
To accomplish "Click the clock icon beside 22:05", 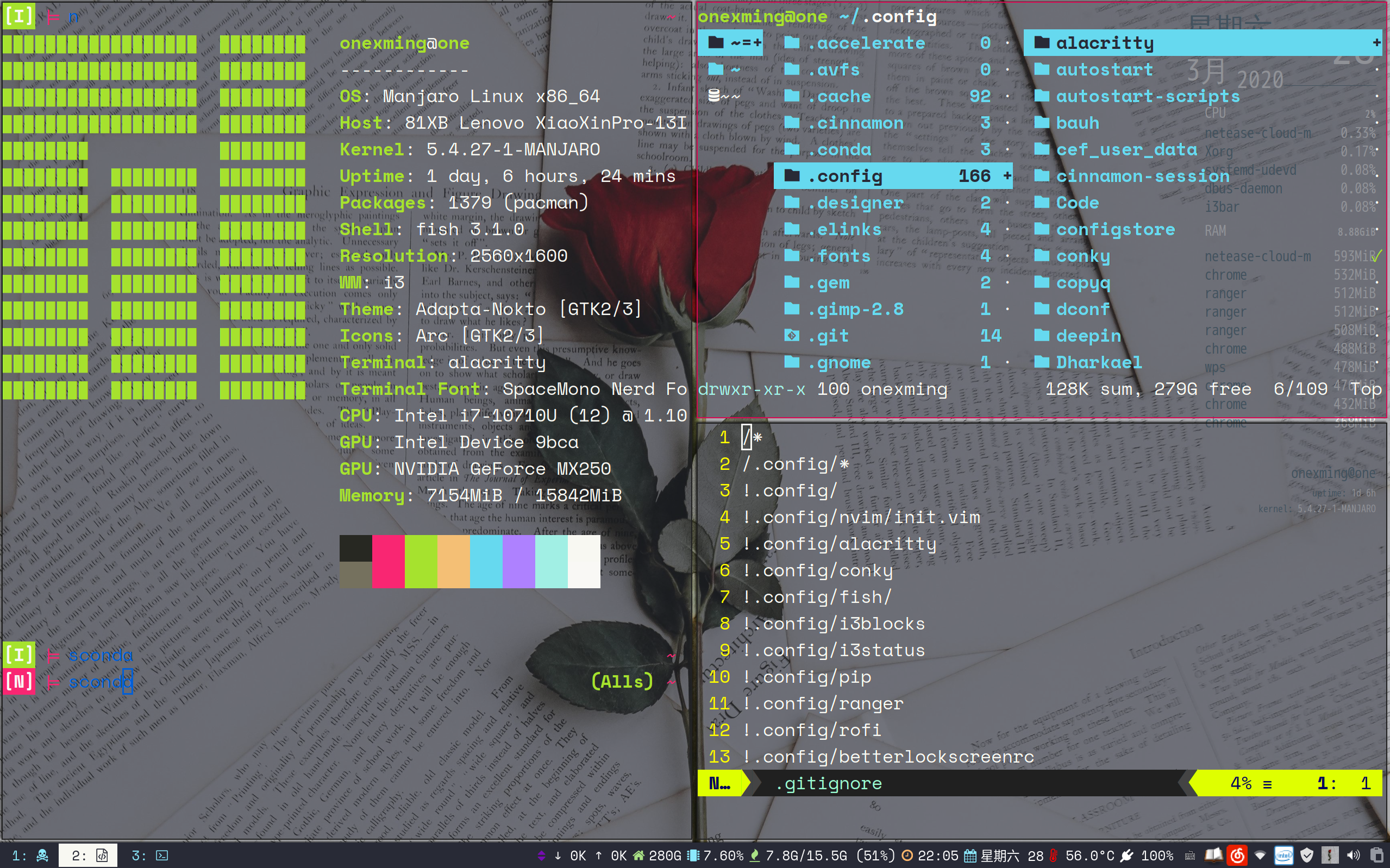I will pos(907,856).
